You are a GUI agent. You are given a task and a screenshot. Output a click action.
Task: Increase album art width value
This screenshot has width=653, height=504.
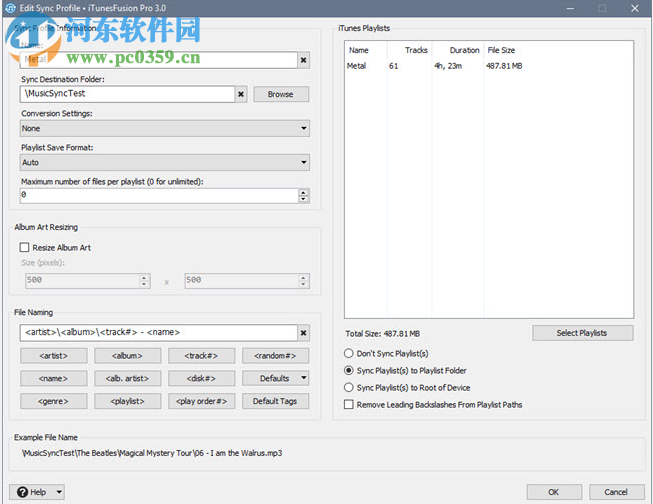click(144, 277)
